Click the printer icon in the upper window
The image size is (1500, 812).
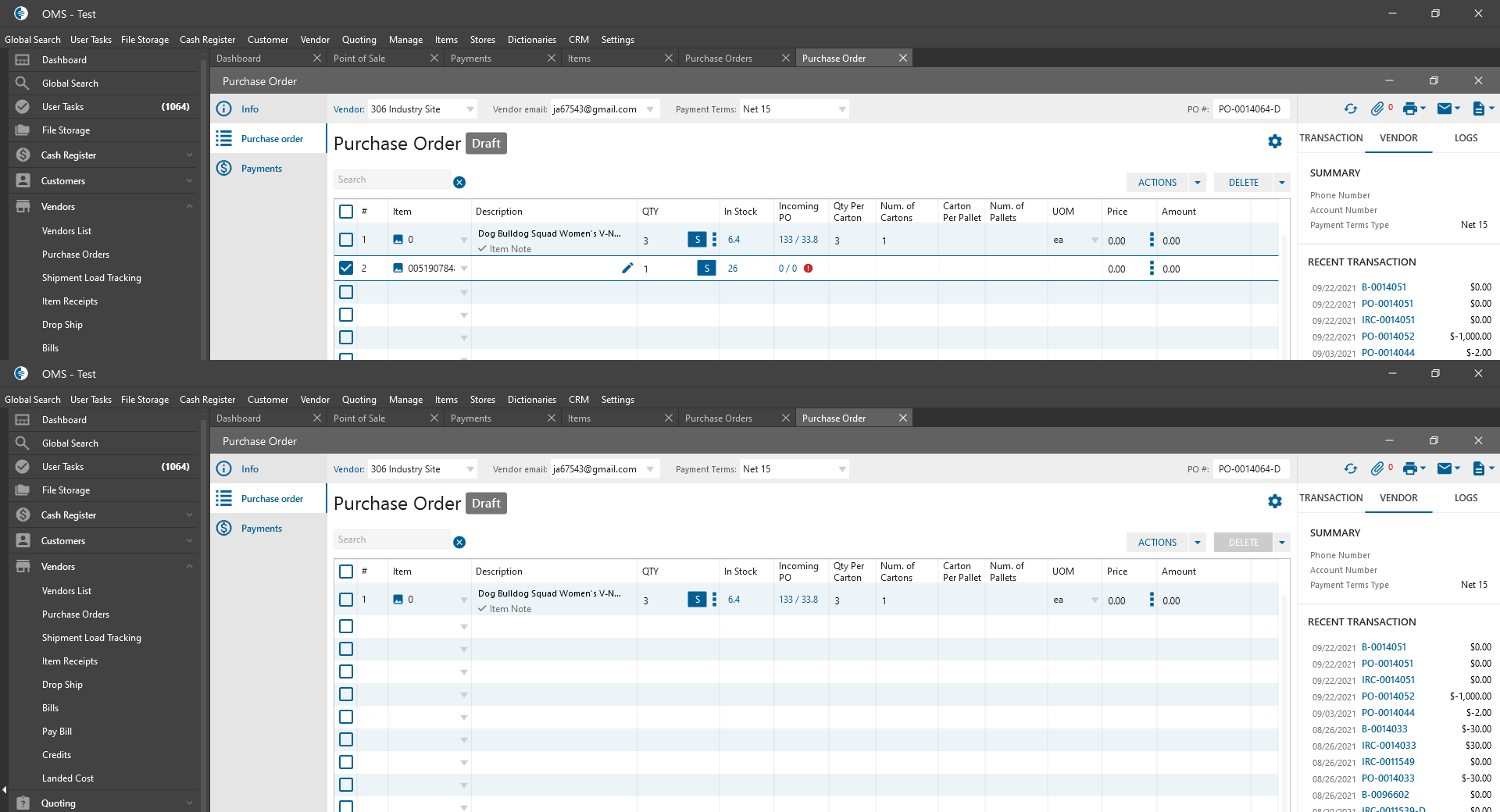click(1409, 109)
